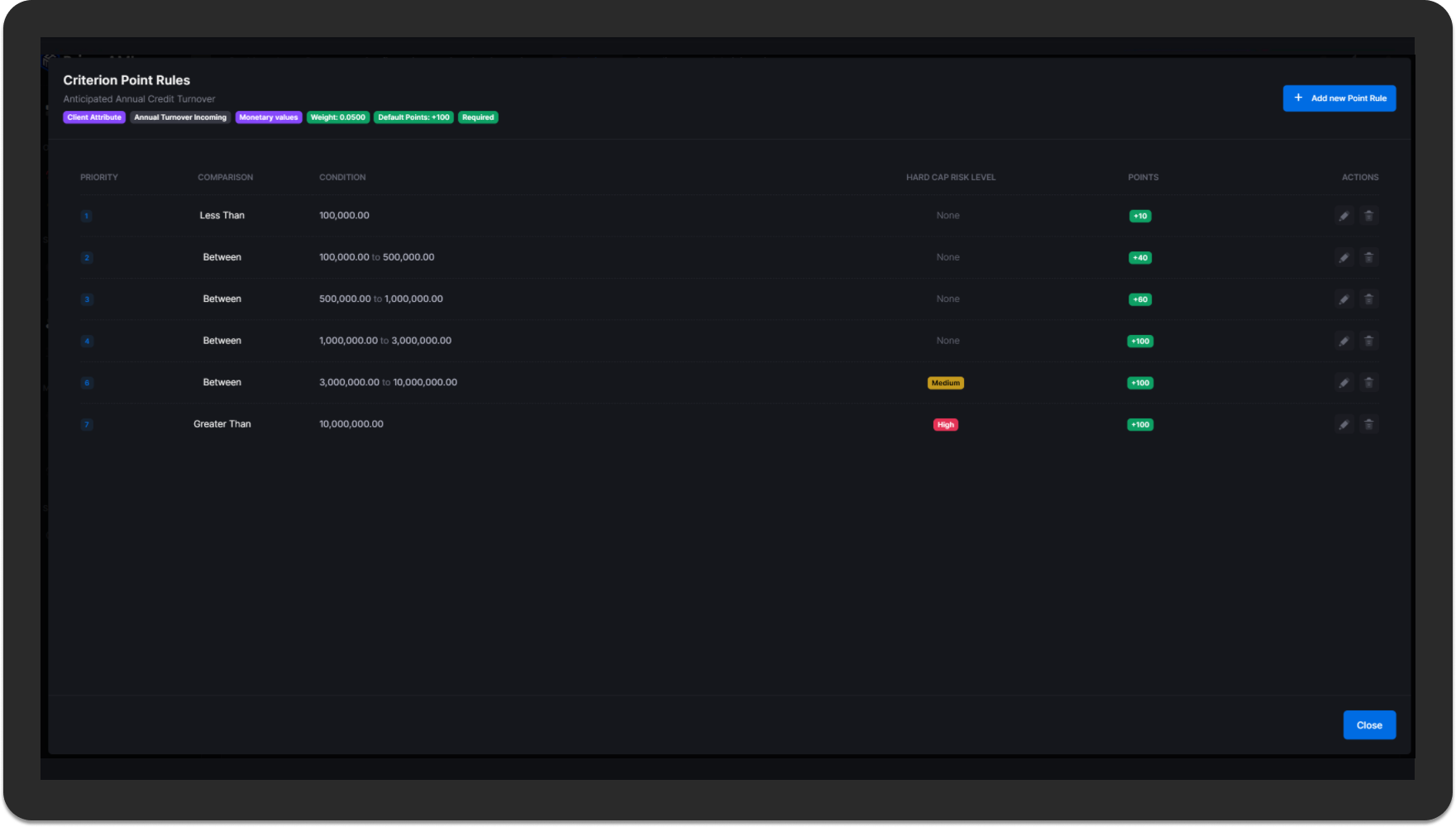This screenshot has height=827, width=1456.
Task: Click the Medium hard cap risk badge
Action: [x=945, y=383]
